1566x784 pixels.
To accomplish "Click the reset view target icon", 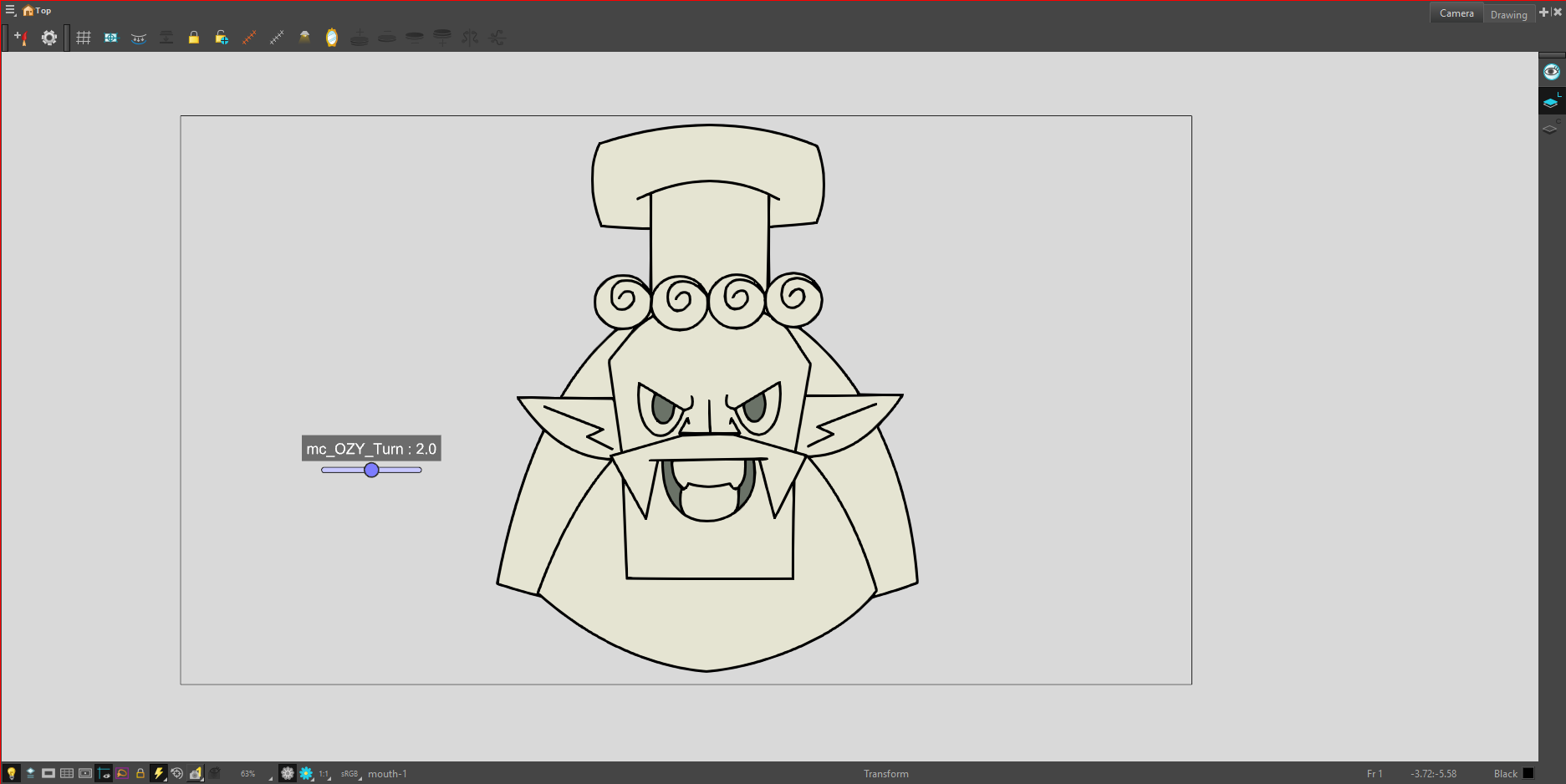I will click(x=177, y=773).
